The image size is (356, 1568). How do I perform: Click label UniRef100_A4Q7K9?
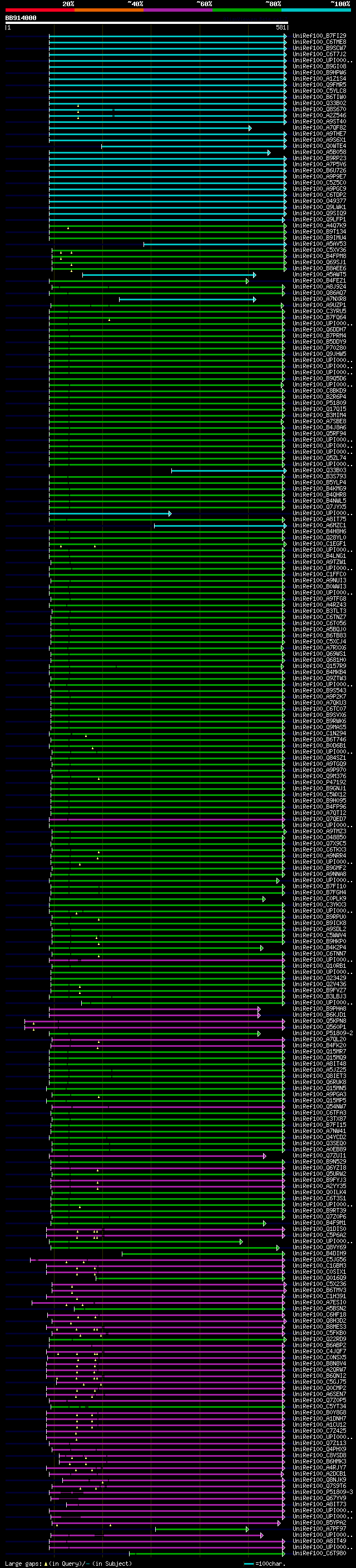click(x=319, y=226)
